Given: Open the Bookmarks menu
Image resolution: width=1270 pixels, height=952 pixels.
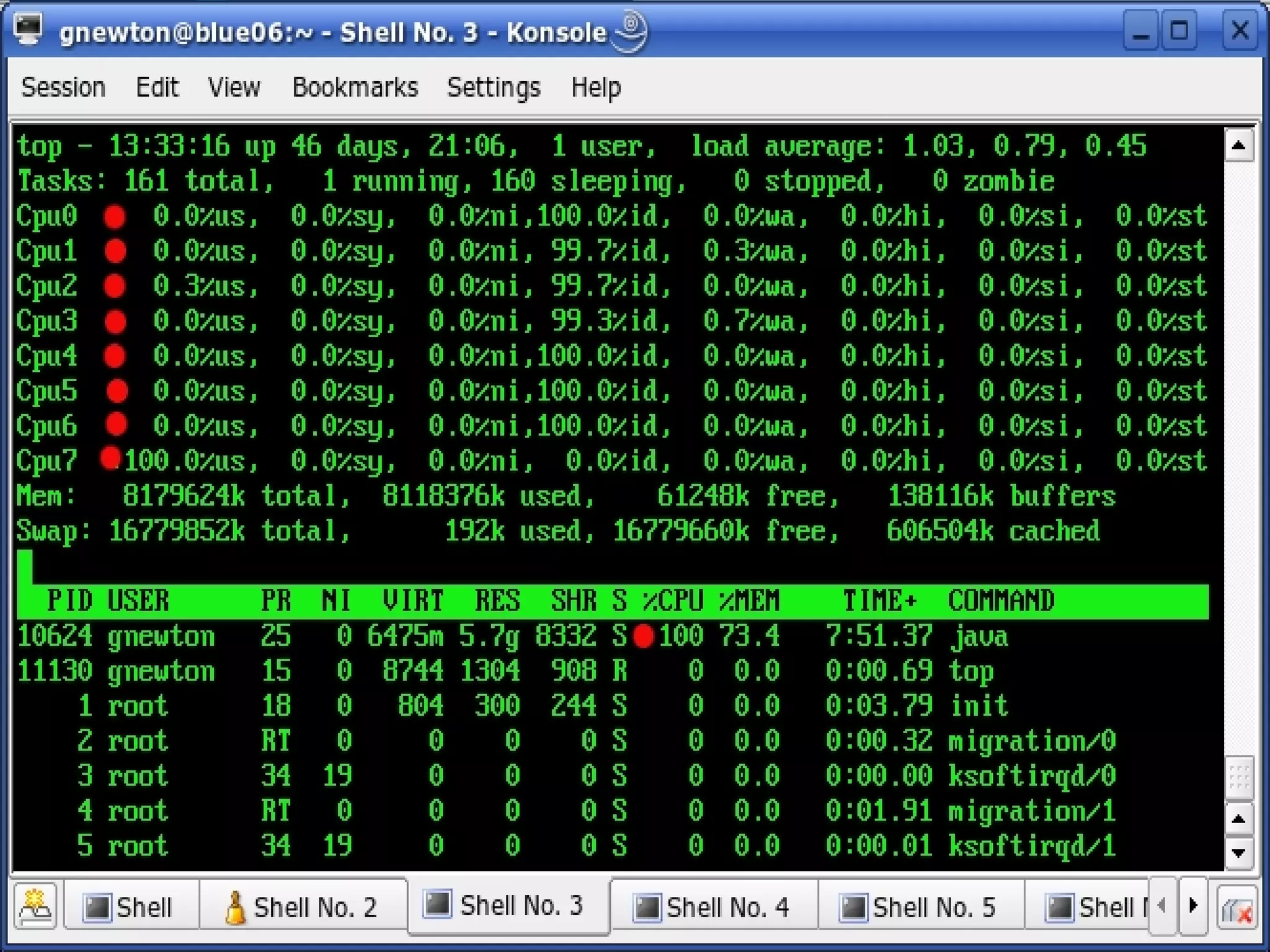Looking at the screenshot, I should click(x=355, y=87).
